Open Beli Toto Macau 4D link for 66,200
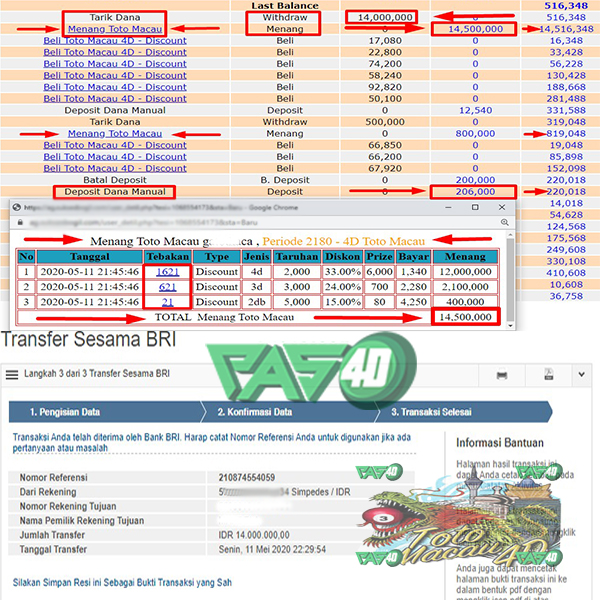The width and height of the screenshot is (600, 600). [115, 157]
